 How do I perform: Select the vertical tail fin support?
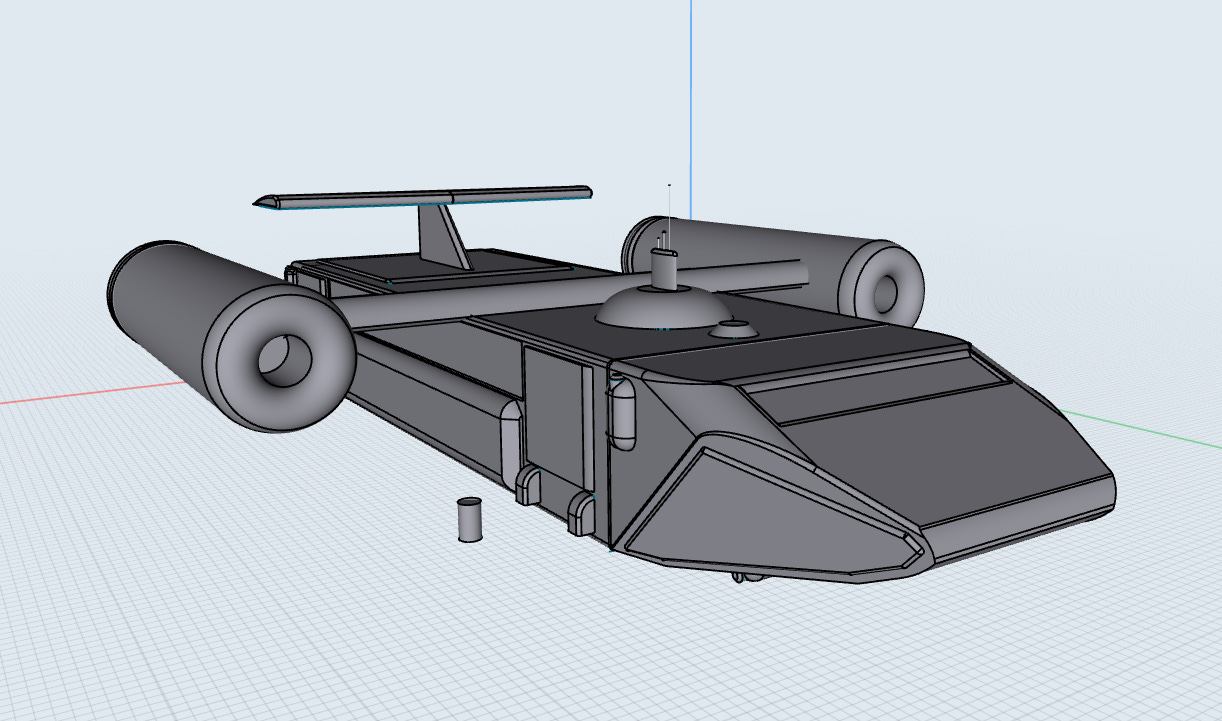[443, 236]
